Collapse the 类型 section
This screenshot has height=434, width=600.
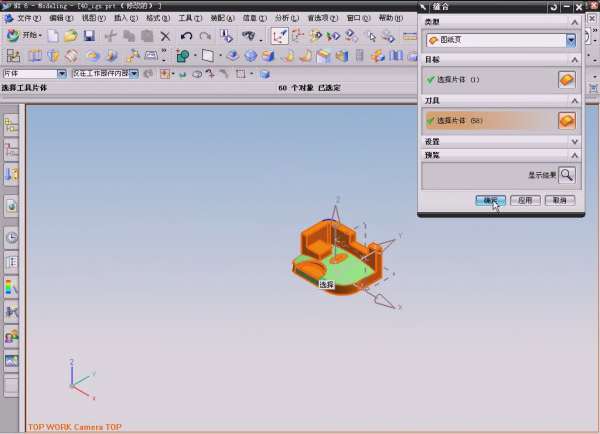coord(574,22)
